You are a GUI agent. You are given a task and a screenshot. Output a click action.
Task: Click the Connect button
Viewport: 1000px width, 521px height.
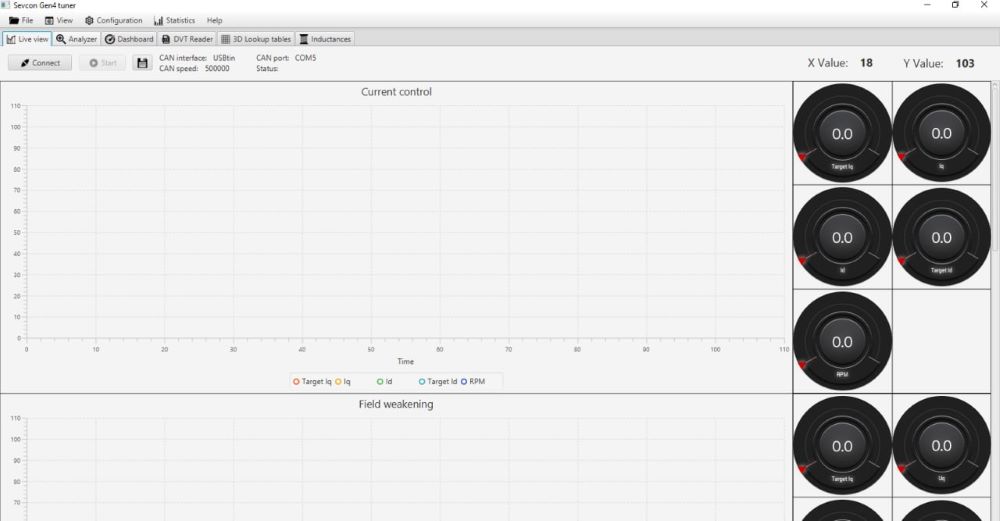40,62
